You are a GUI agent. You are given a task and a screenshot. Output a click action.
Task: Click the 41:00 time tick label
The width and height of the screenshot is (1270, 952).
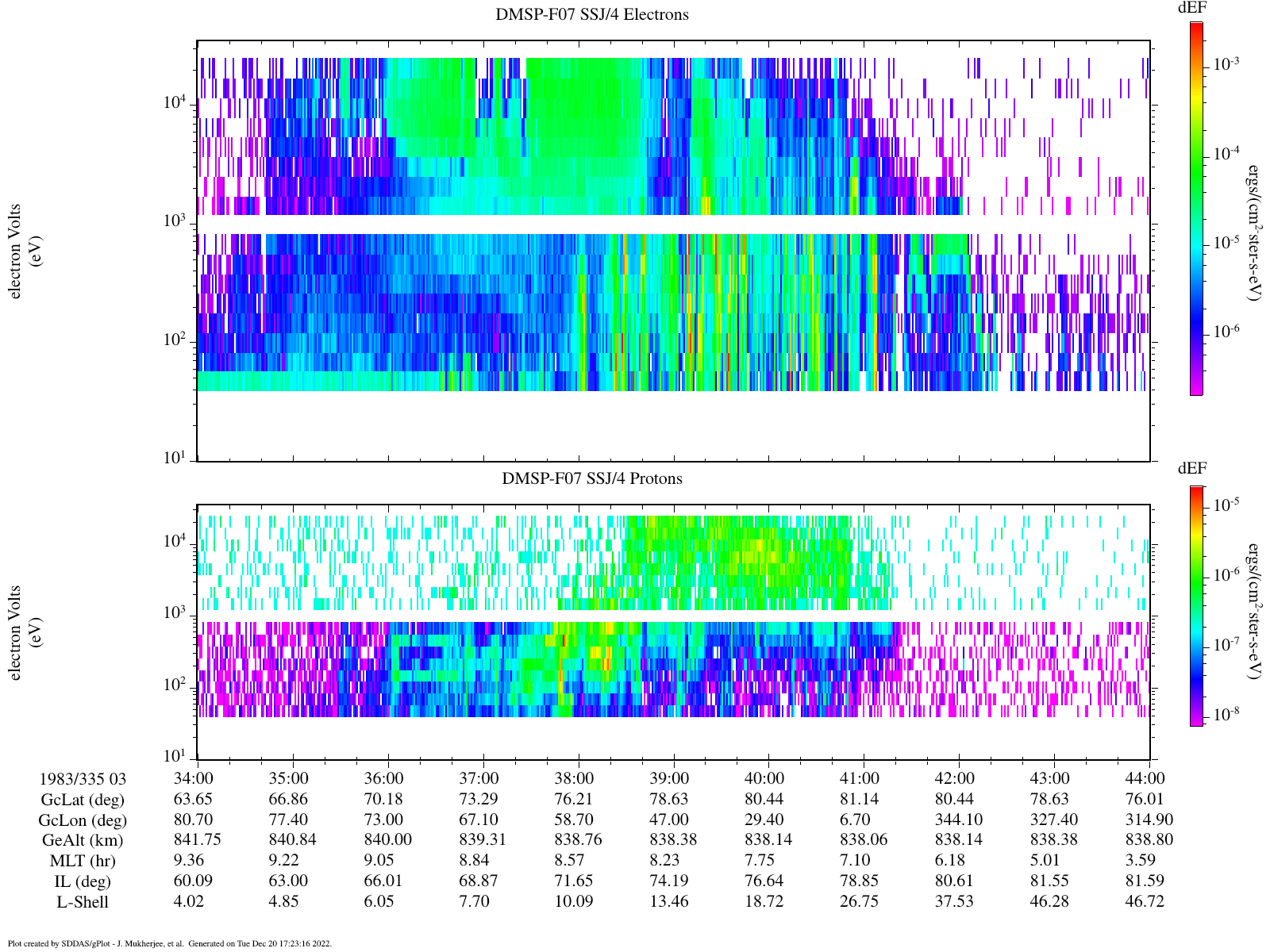tap(860, 778)
